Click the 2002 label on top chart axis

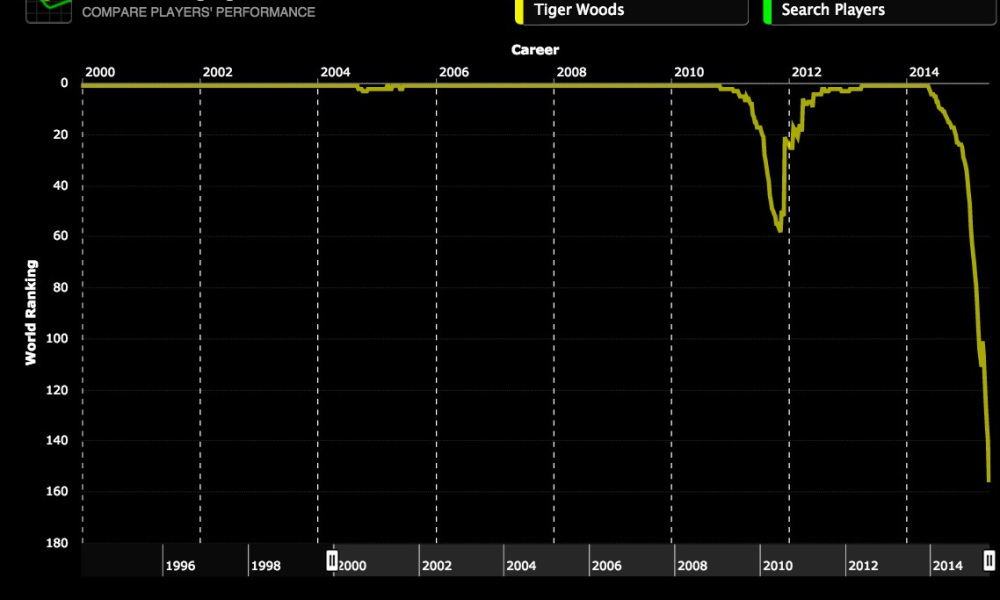tap(217, 72)
